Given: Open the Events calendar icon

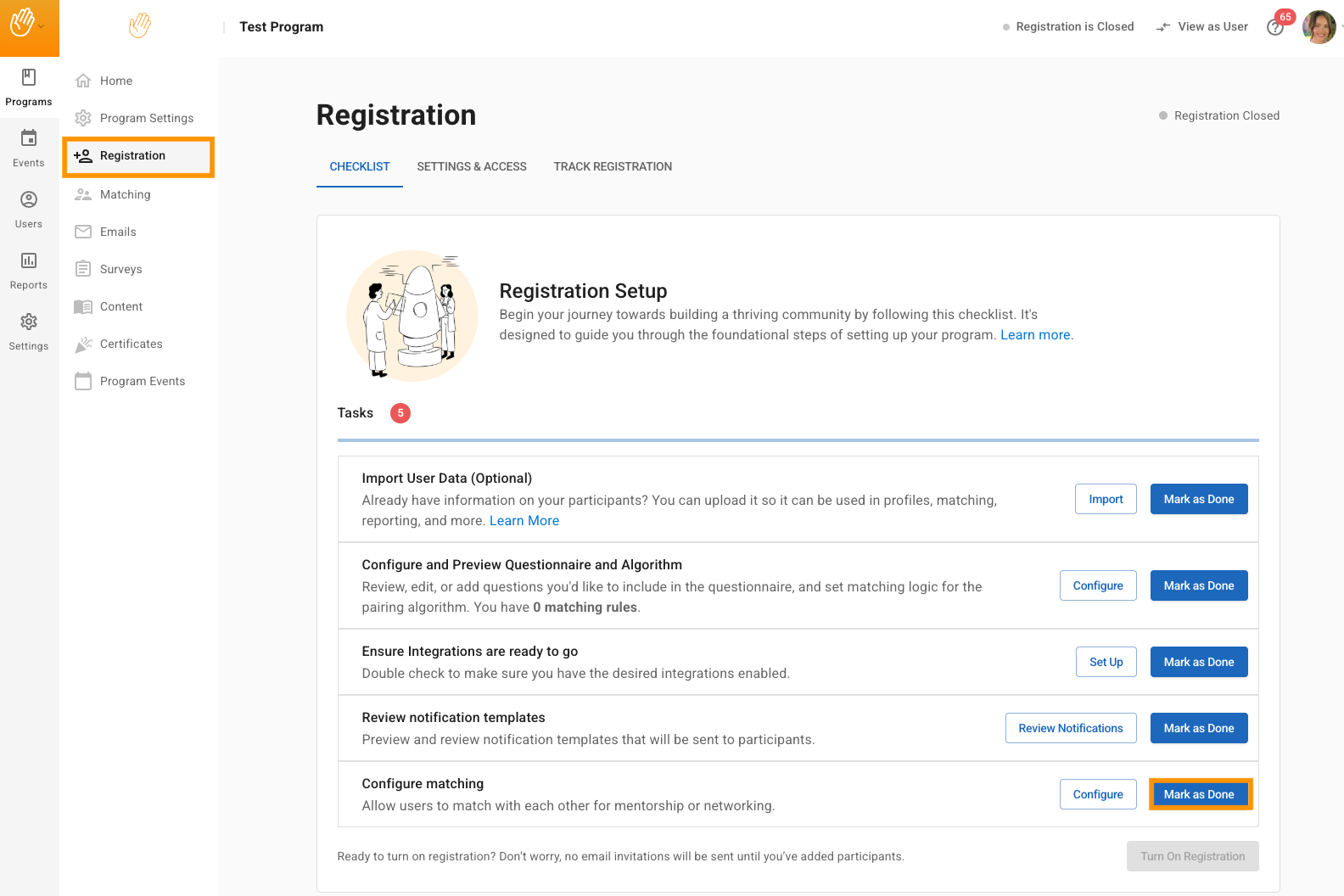Looking at the screenshot, I should tap(29, 138).
